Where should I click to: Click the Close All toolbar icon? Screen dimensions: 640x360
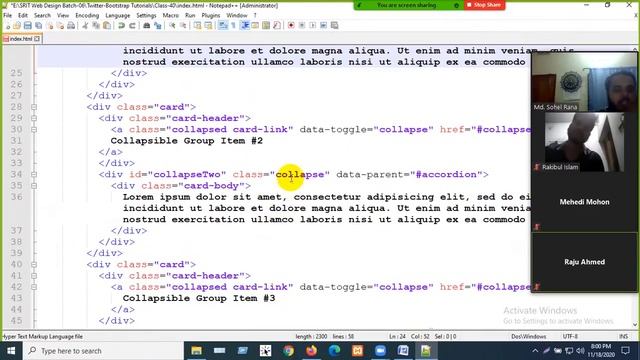[x=60, y=25]
